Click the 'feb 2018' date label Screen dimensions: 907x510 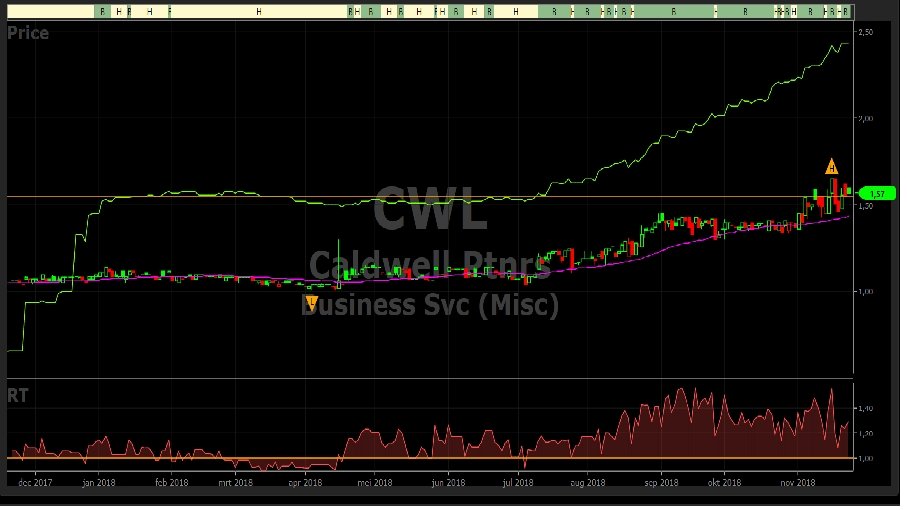point(171,482)
